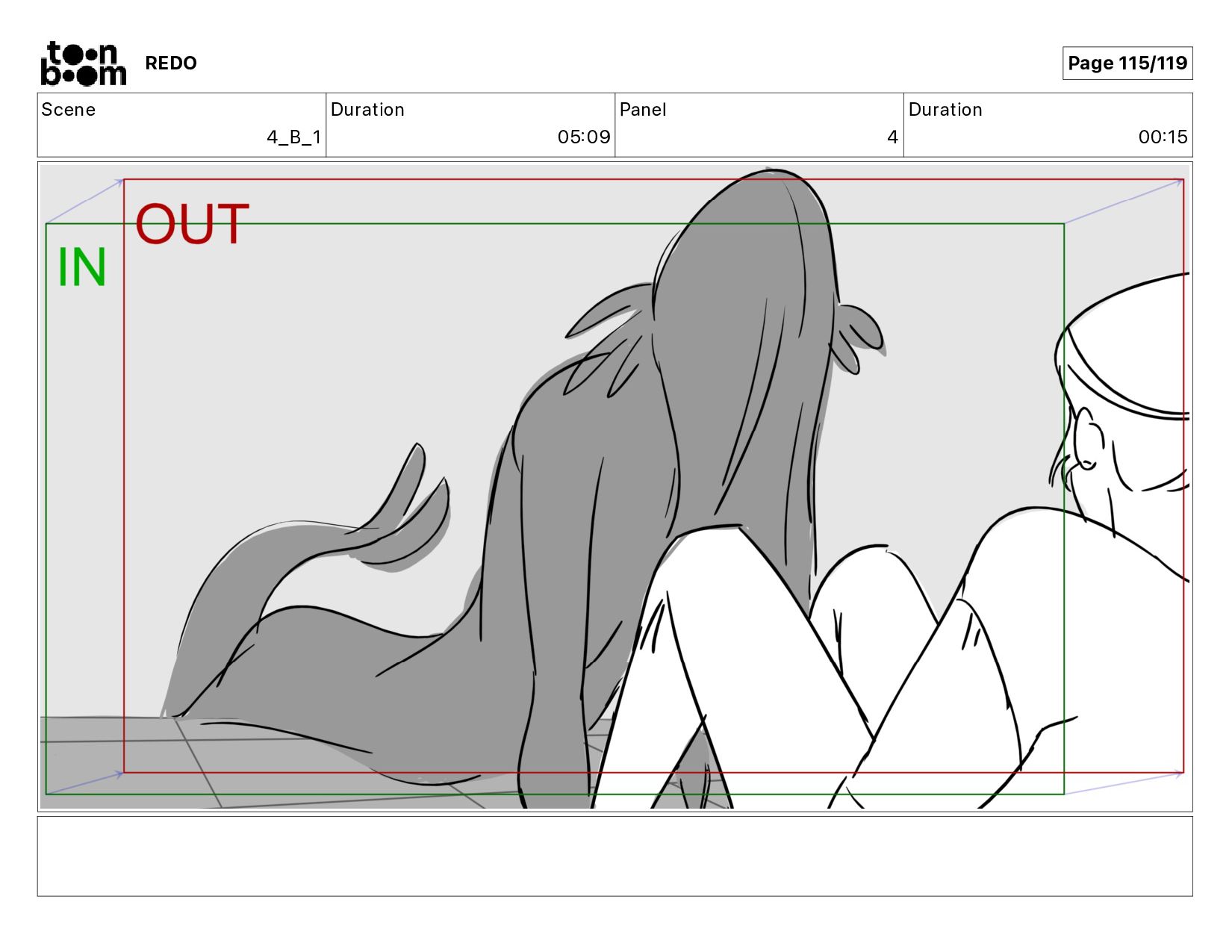The image size is (1232, 952).
Task: Click the red OUT camera label
Action: [192, 224]
